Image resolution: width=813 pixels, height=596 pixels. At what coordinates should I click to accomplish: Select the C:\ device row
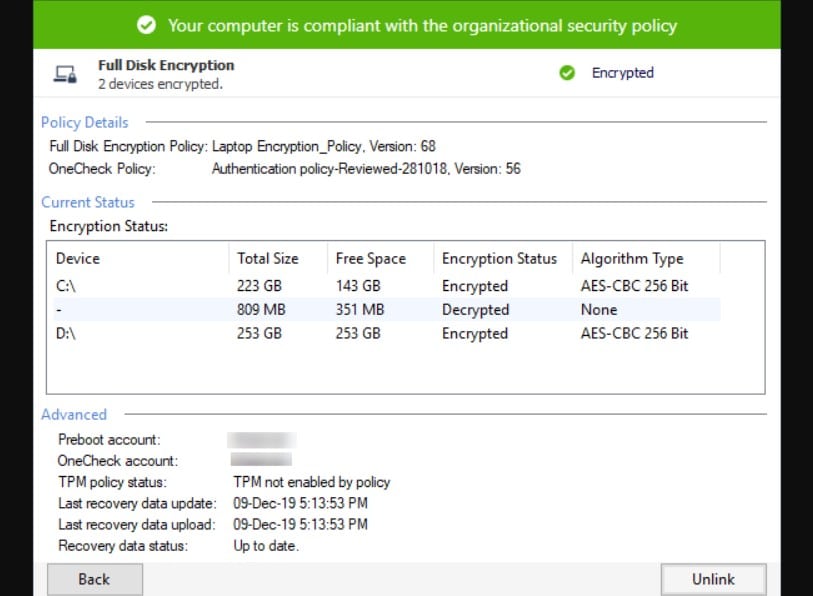coord(386,286)
